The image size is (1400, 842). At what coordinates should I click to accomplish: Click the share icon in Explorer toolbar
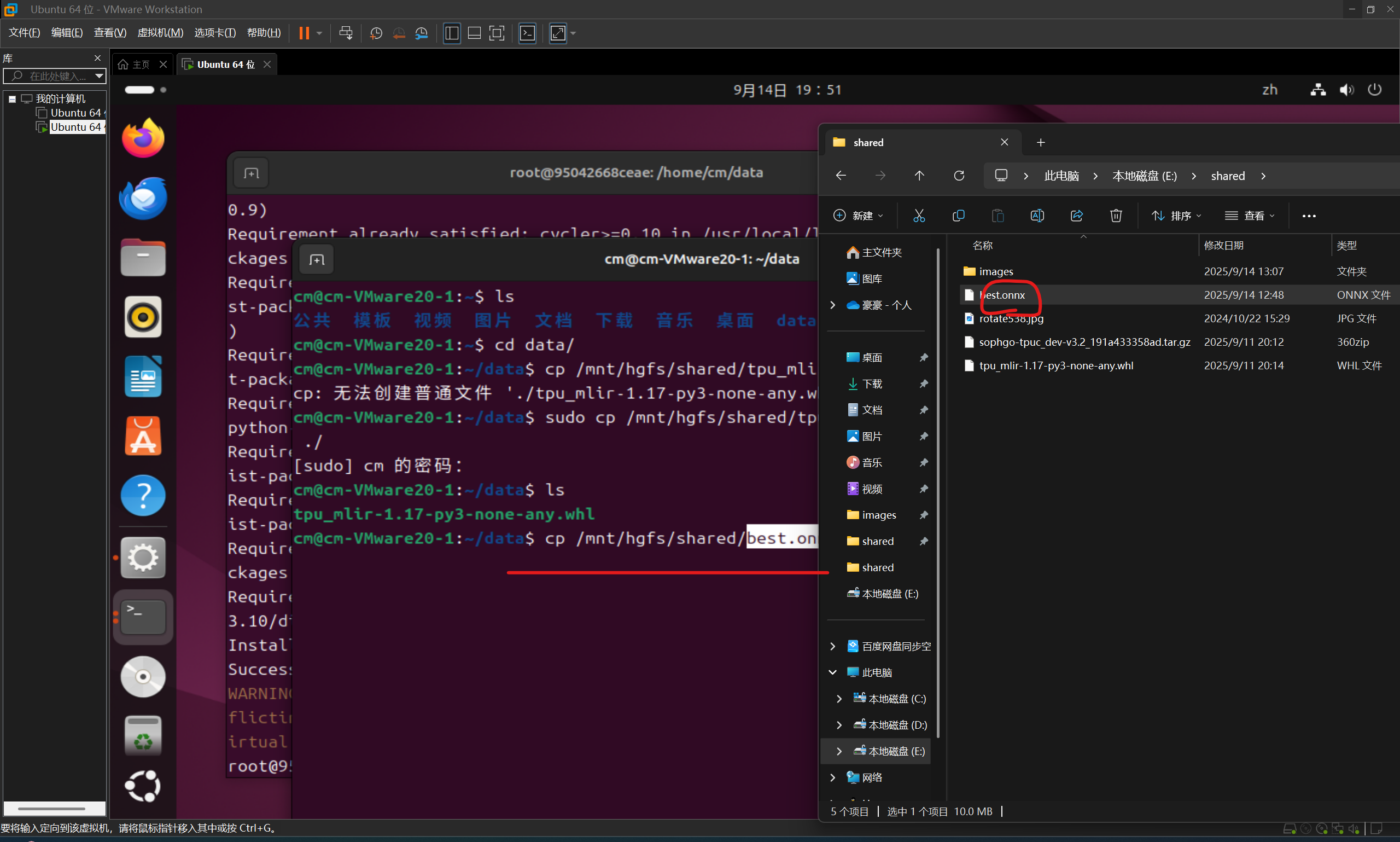point(1076,216)
